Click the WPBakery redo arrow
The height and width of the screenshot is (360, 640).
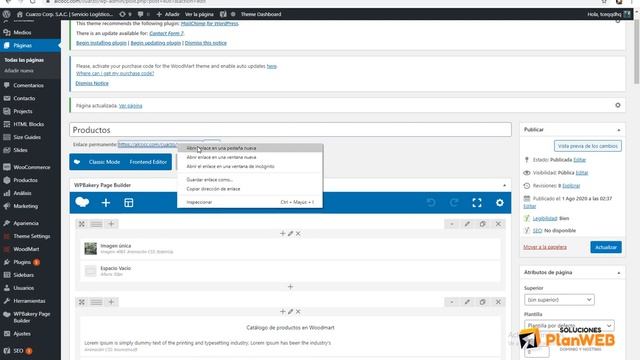coord(454,202)
